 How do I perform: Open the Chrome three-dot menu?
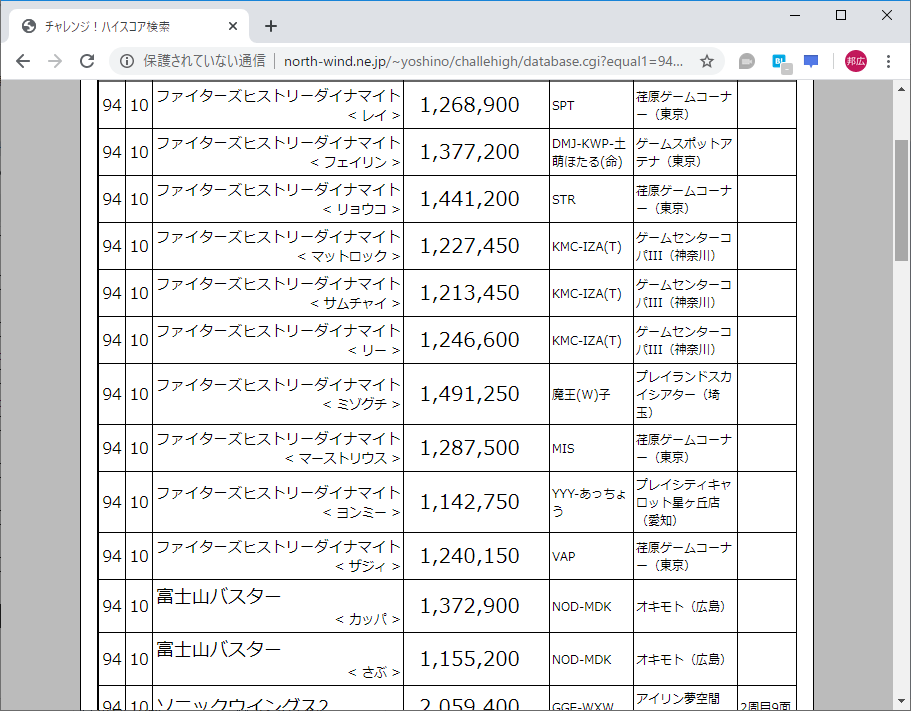pyautogui.click(x=889, y=61)
